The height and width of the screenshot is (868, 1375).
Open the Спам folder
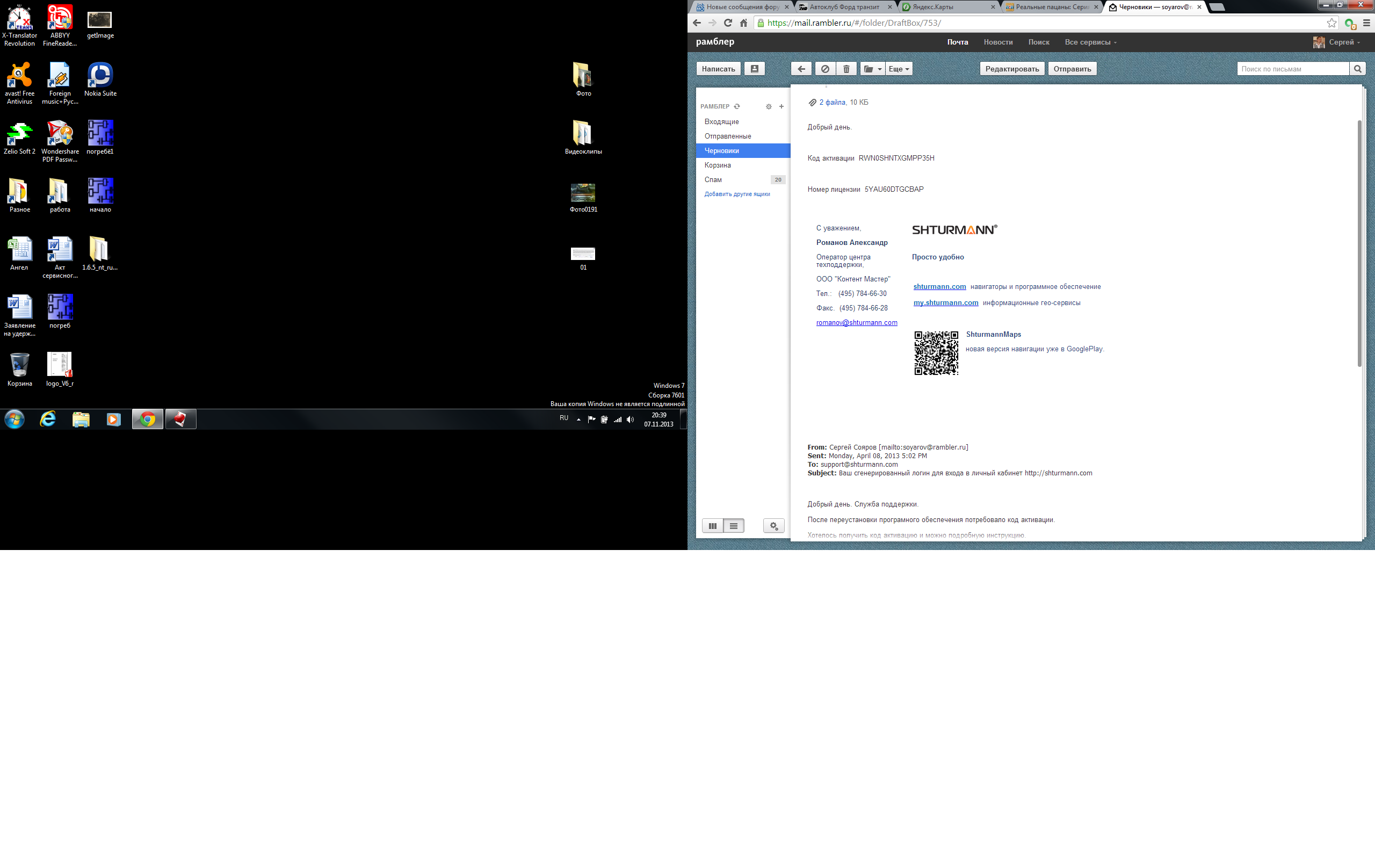coord(743,179)
